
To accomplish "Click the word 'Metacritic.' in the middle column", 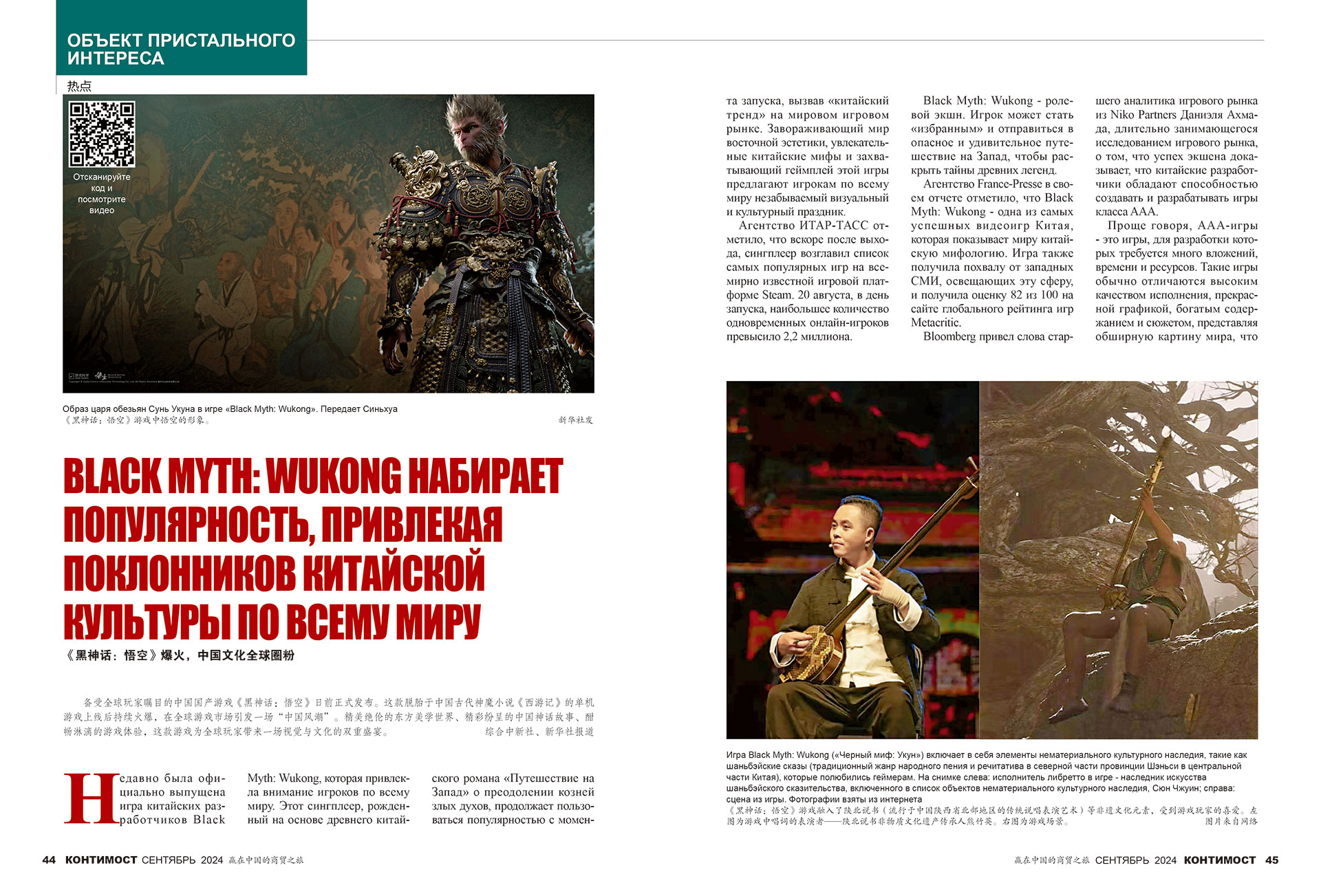I will [x=936, y=323].
